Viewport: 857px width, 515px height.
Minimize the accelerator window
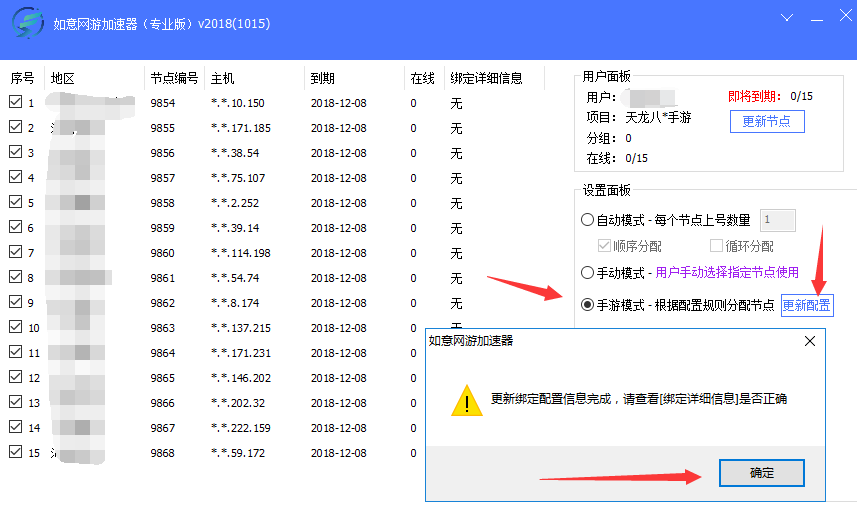817,20
